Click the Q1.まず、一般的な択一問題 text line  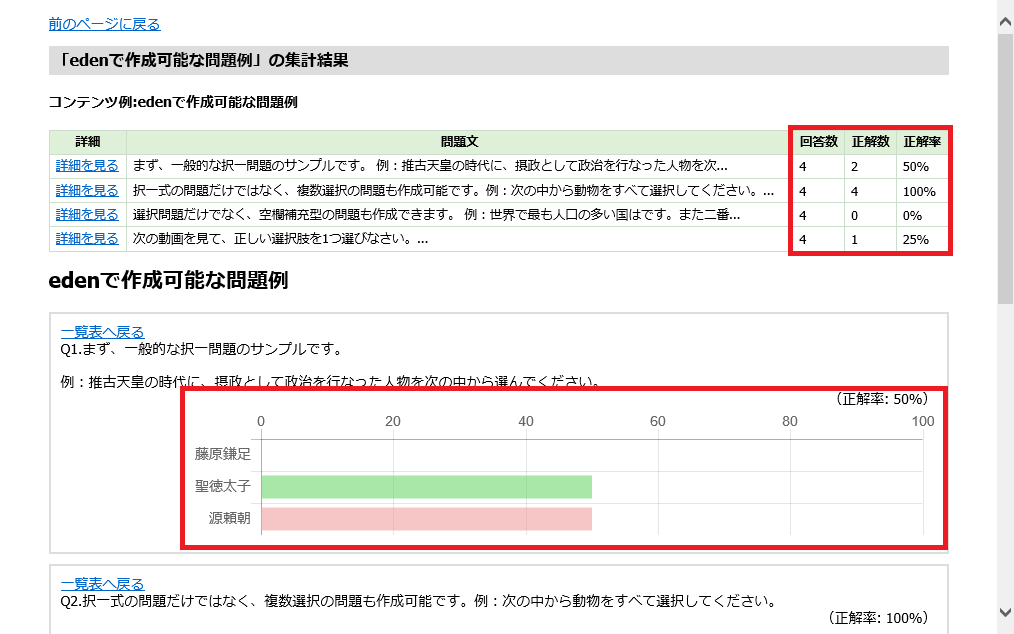[x=201, y=349]
